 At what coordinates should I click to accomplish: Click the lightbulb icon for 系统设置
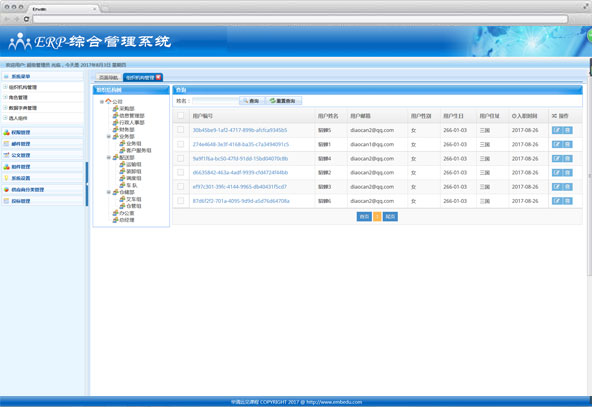pyautogui.click(x=6, y=178)
